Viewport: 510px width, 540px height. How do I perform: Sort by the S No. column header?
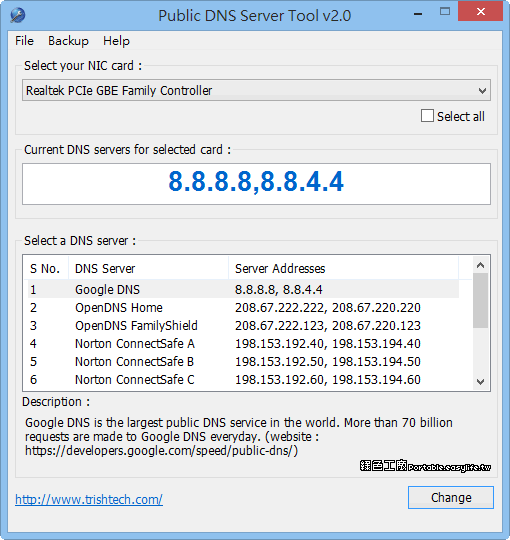coord(46,268)
